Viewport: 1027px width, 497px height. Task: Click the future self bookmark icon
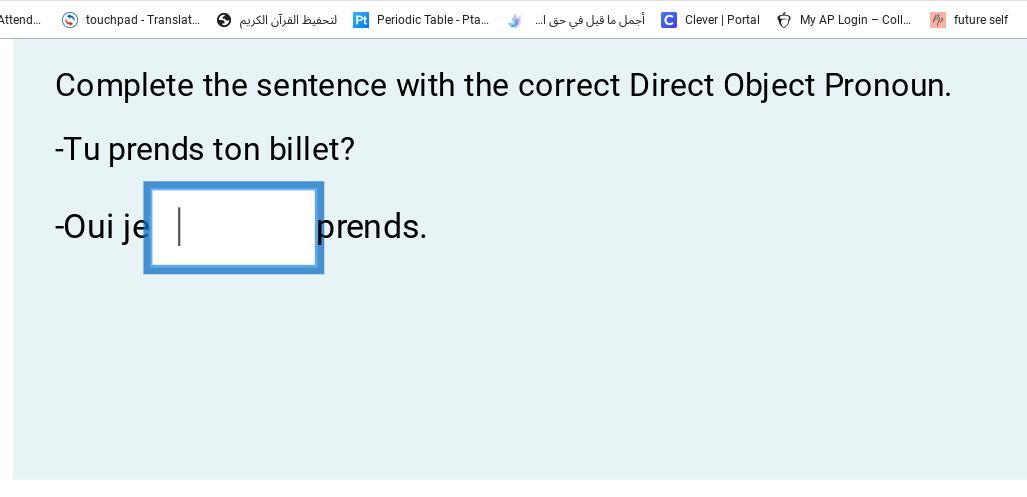pyautogui.click(x=938, y=20)
